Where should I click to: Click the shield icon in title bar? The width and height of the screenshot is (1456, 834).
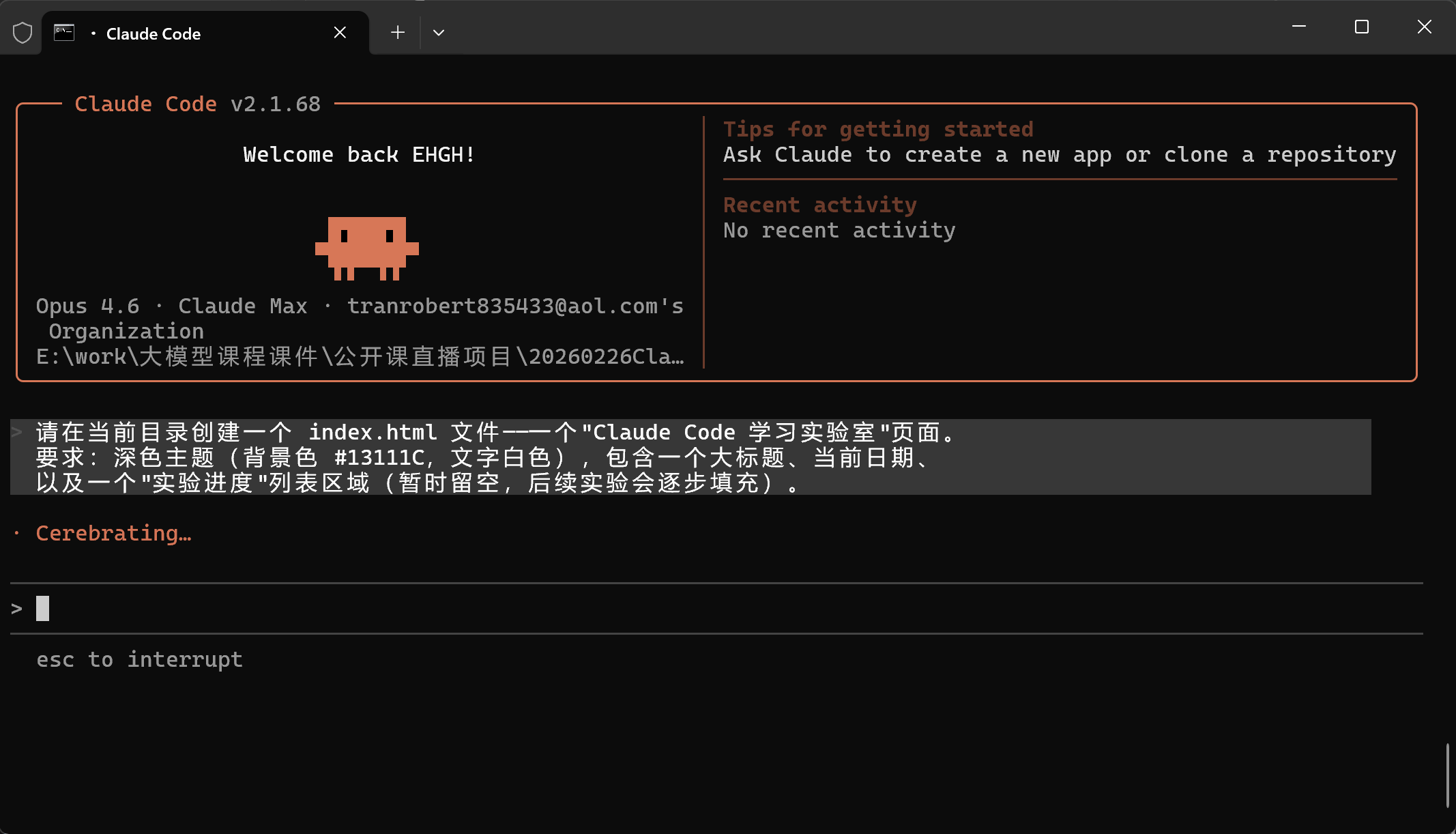[23, 33]
